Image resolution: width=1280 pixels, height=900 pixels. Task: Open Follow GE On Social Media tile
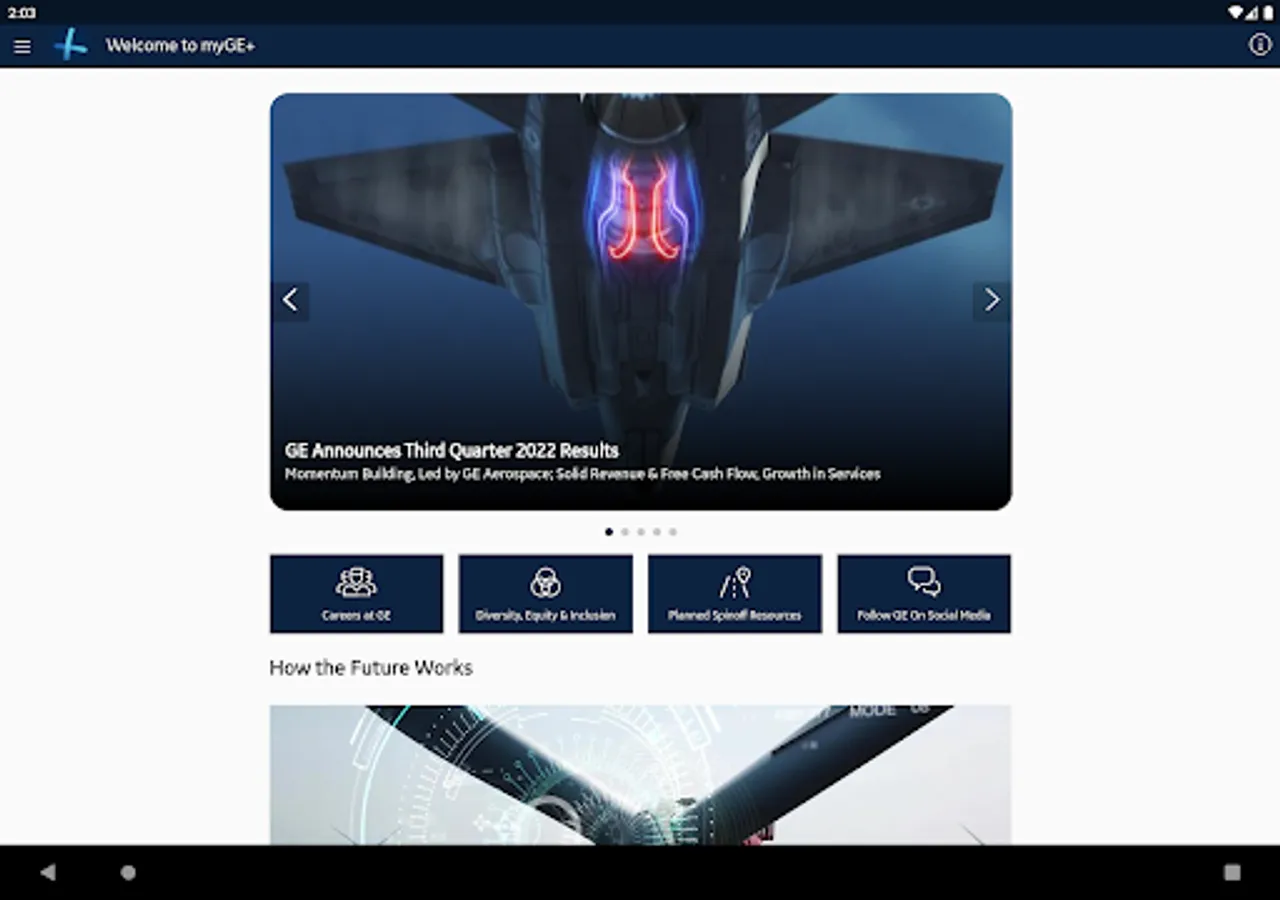[924, 594]
